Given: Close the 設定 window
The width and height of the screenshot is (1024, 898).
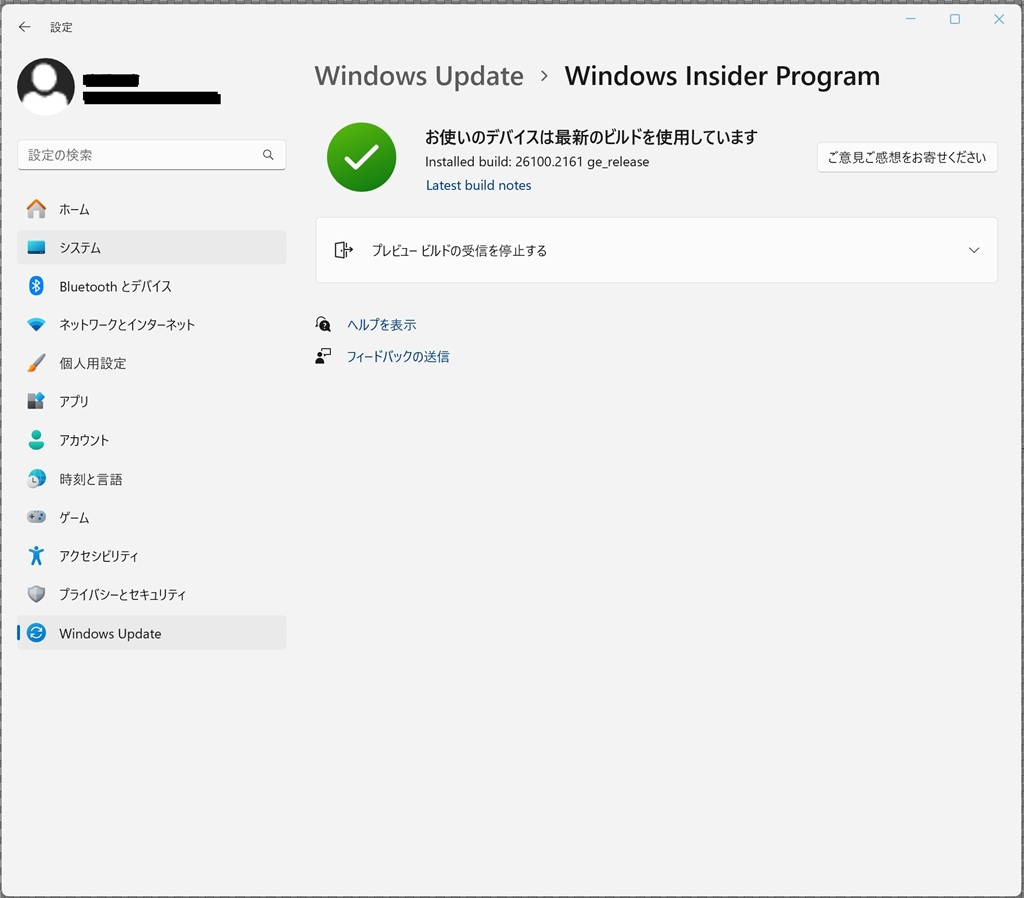Looking at the screenshot, I should tap(999, 19).
